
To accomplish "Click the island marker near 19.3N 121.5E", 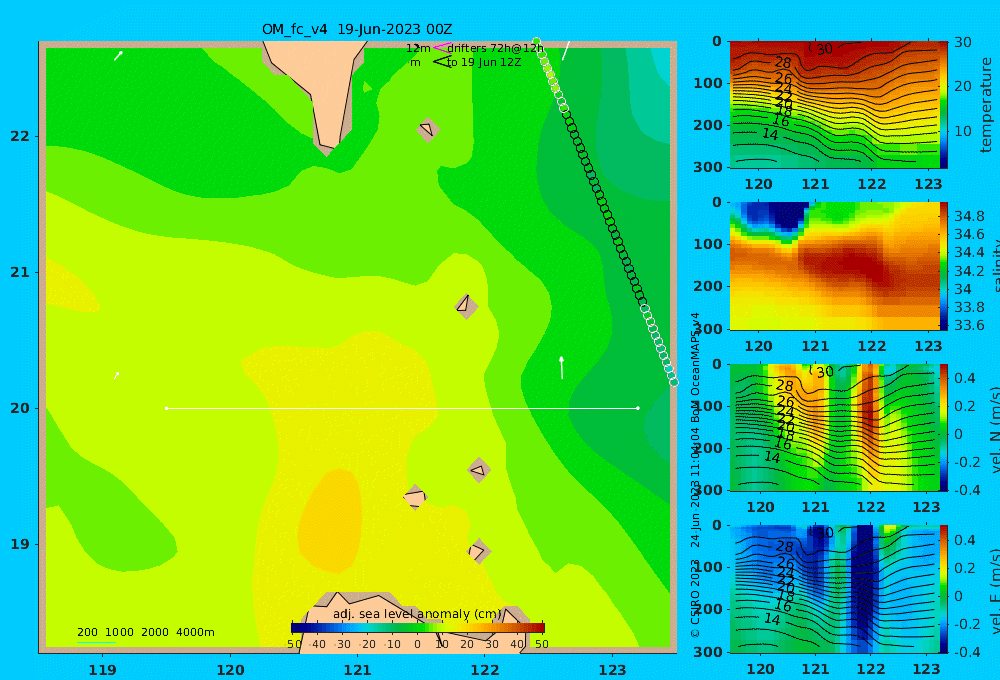I will 415,497.
